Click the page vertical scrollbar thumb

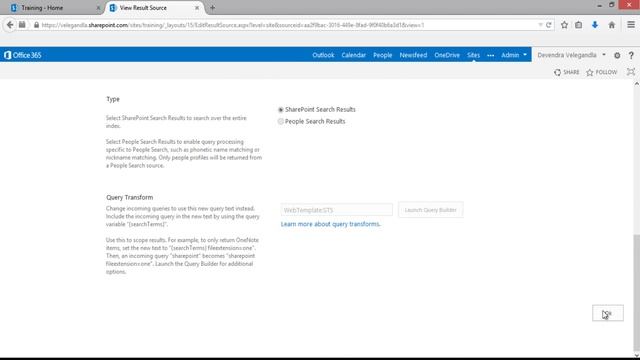pos(636,292)
